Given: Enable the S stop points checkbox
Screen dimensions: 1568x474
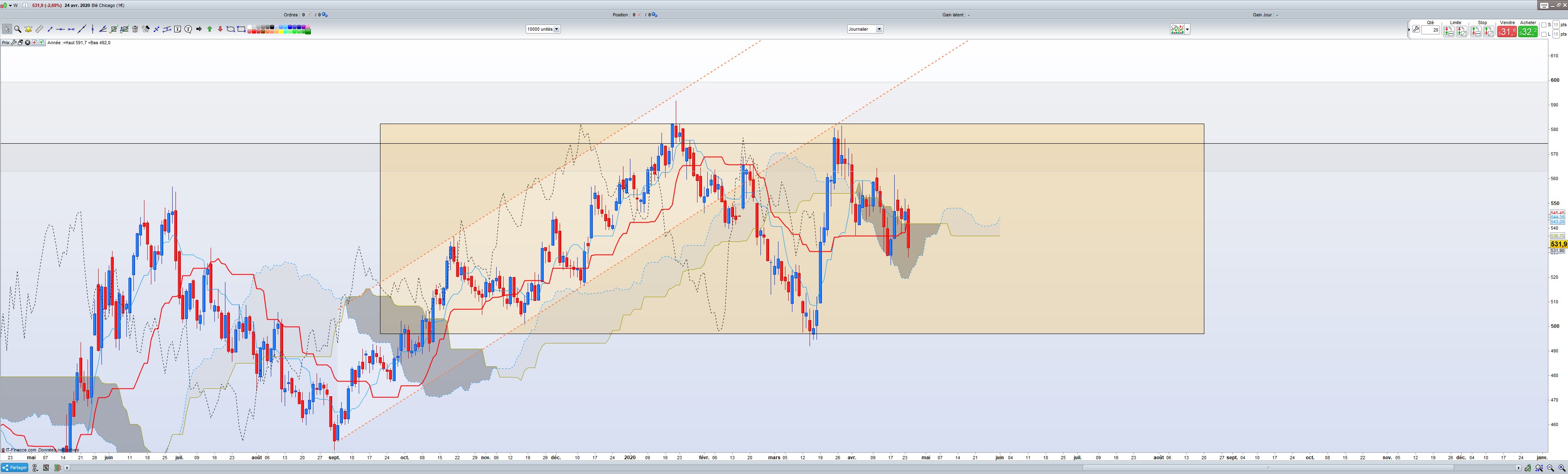Looking at the screenshot, I should click(1543, 25).
